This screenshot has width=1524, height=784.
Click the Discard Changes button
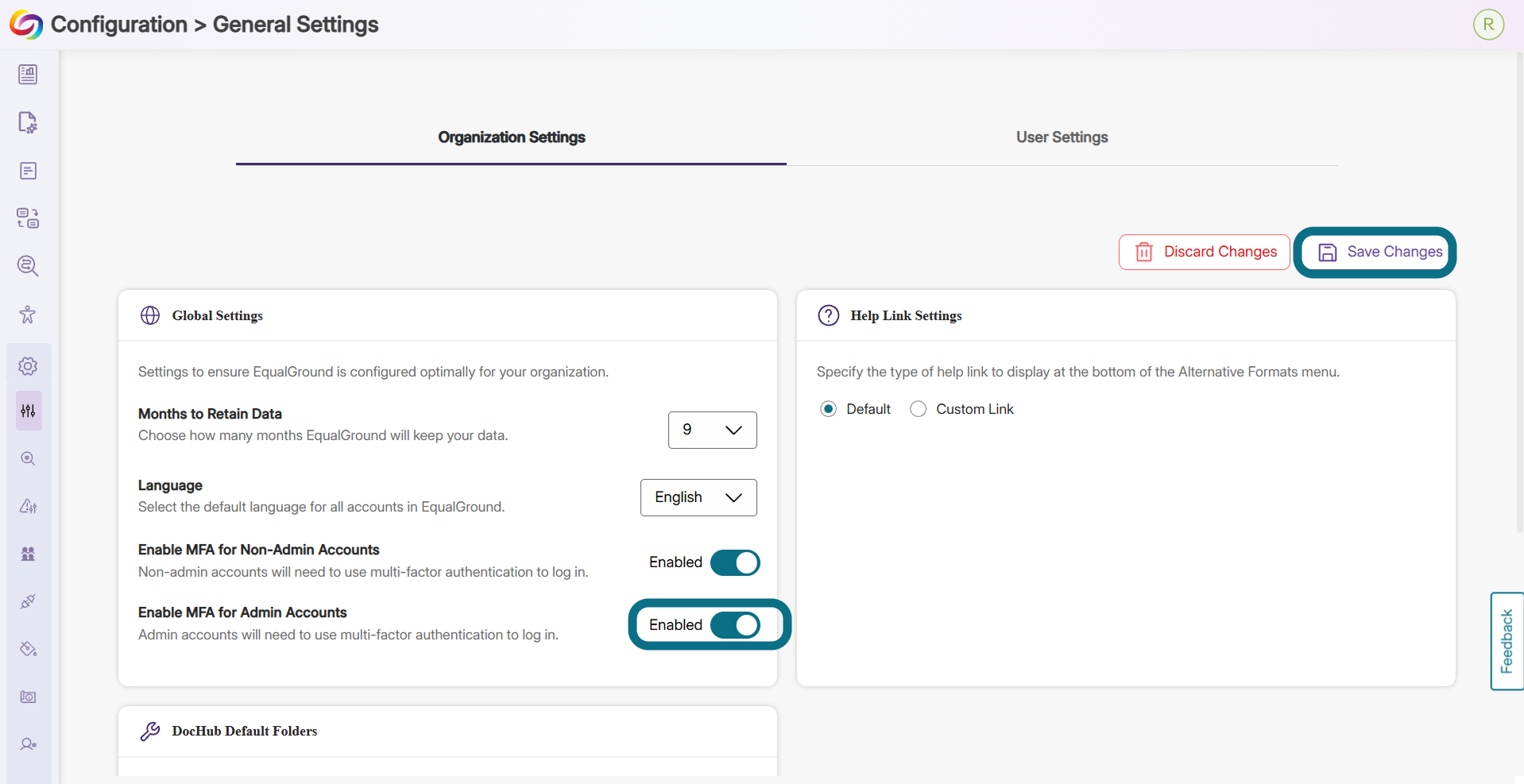point(1204,252)
